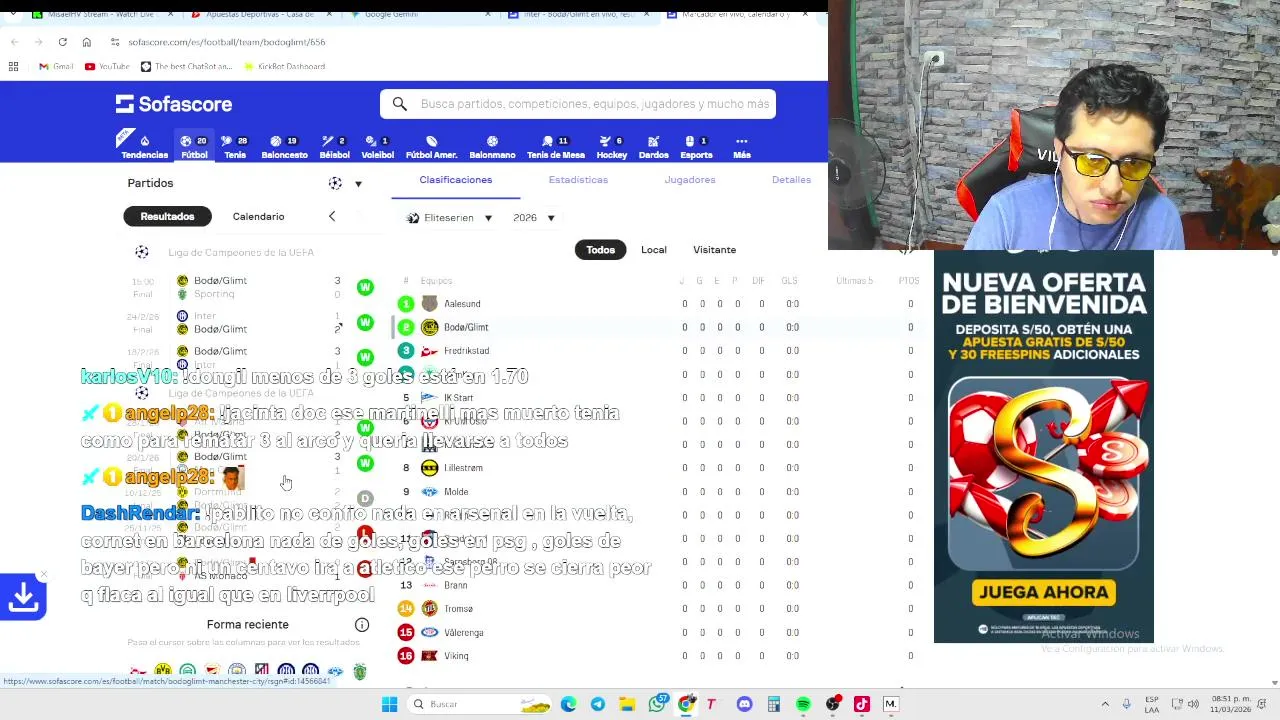Select the Calendario pill
1280x720 pixels.
coord(258,216)
